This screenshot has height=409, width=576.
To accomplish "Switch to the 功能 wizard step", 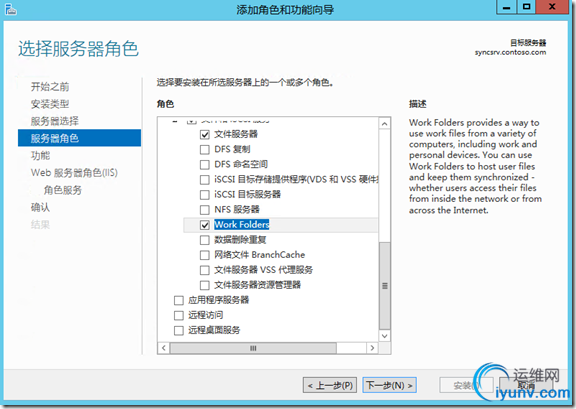I will point(40,155).
